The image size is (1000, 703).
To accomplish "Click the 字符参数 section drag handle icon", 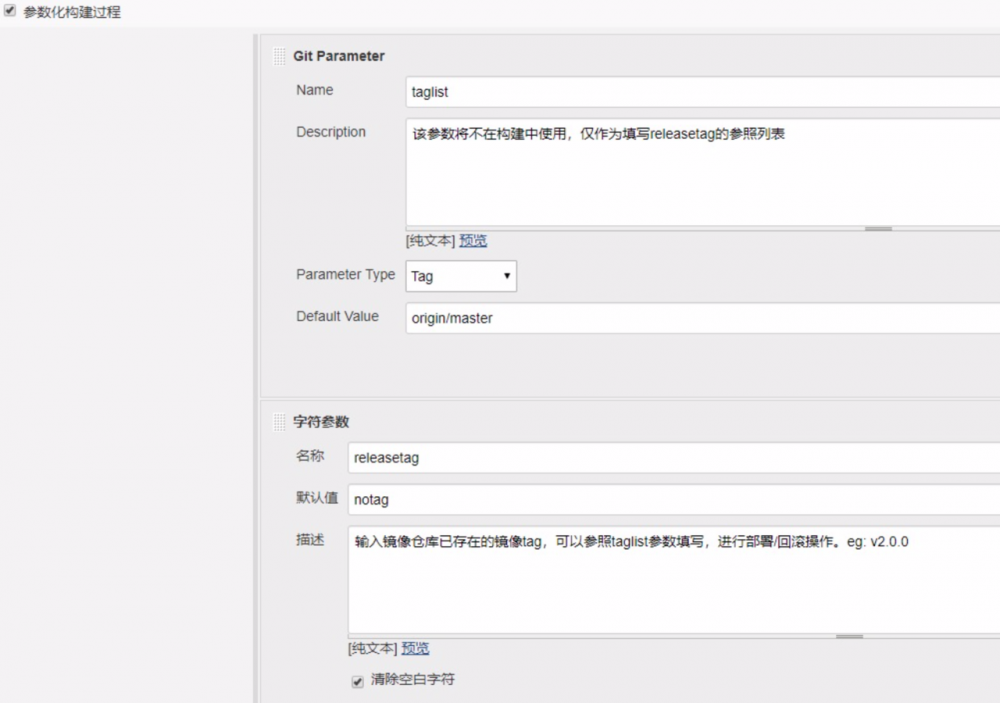I will pyautogui.click(x=277, y=422).
